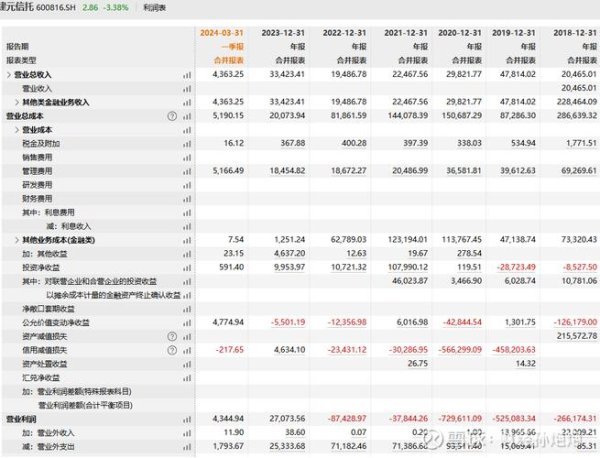Click value 107,990.12 in 投资净收益 row
Screen dimensions: 600x458
tap(408, 267)
